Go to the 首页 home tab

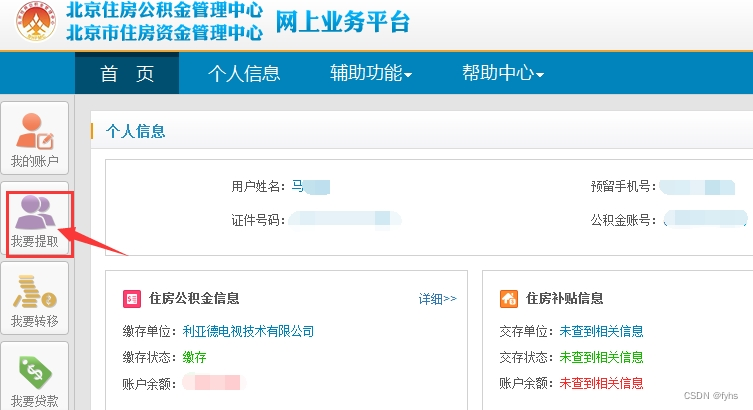127,73
